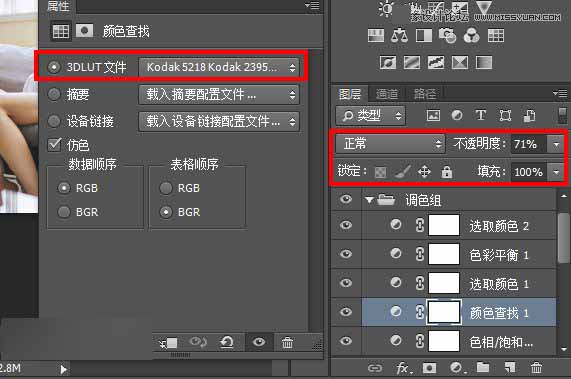Screen dimensions: 571x379
Task: Filter layers by pixel layers icon
Action: 433,116
